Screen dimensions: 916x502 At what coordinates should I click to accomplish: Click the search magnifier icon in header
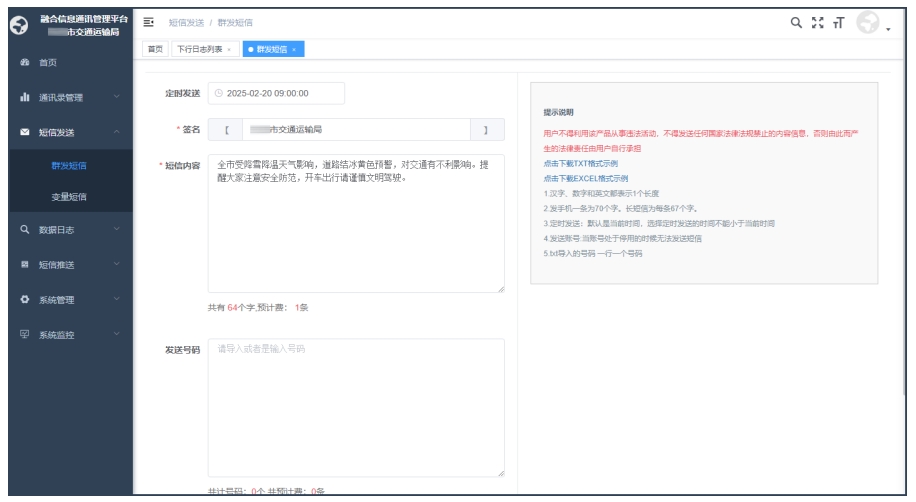(796, 22)
